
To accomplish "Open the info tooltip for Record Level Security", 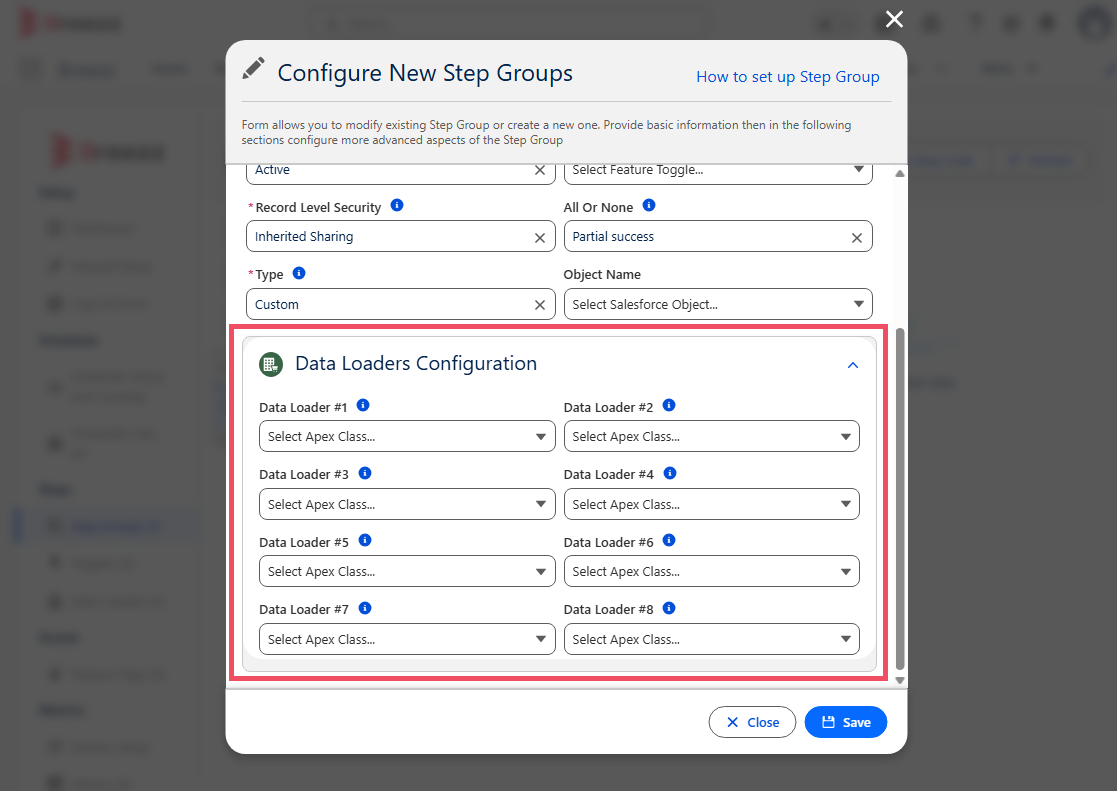I will click(x=397, y=205).
